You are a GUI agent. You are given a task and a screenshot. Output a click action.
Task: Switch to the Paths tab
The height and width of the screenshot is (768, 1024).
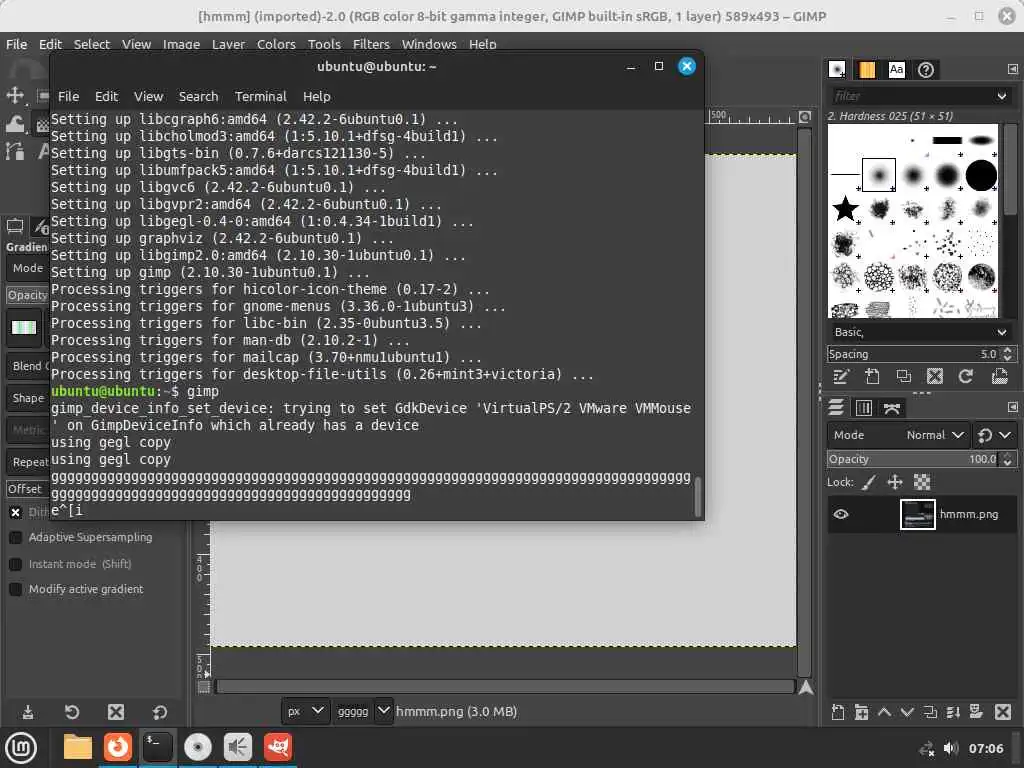[891, 408]
